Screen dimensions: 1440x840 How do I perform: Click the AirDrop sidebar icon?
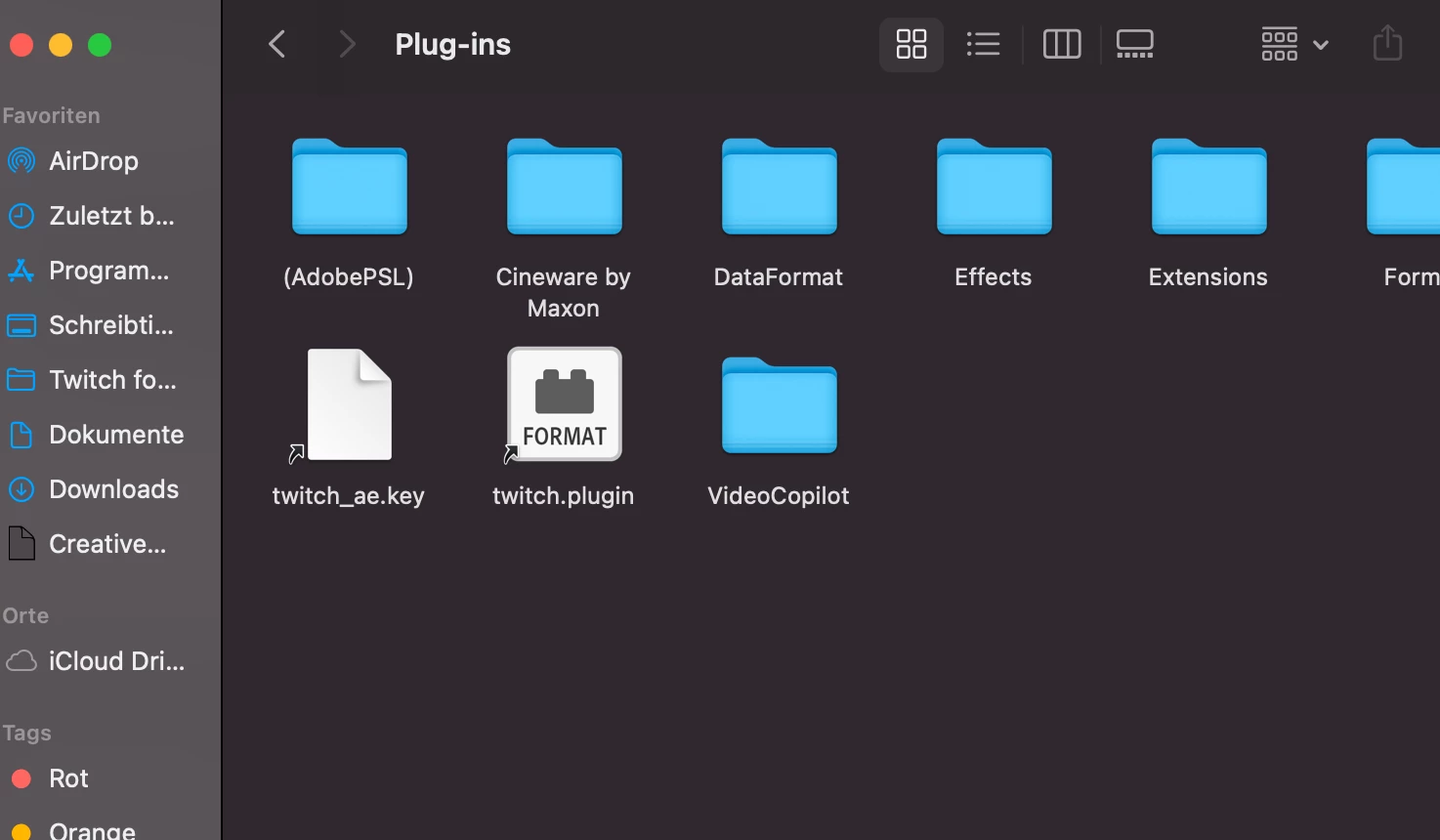click(21, 161)
